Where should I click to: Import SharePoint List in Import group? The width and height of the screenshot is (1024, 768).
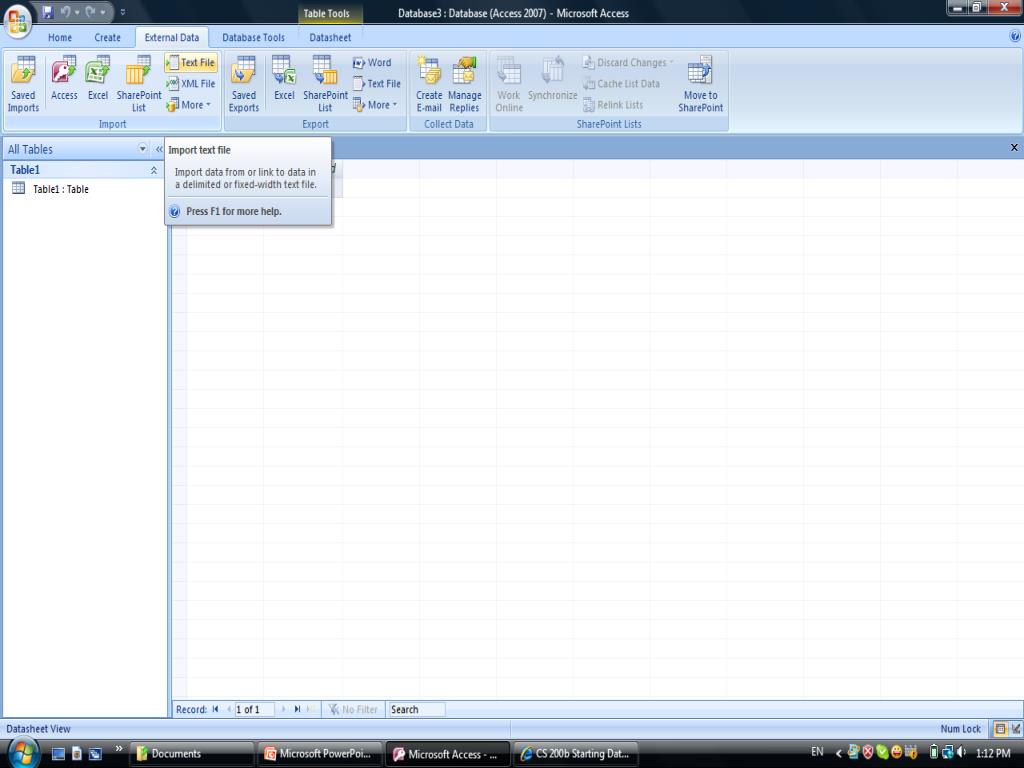coord(138,84)
